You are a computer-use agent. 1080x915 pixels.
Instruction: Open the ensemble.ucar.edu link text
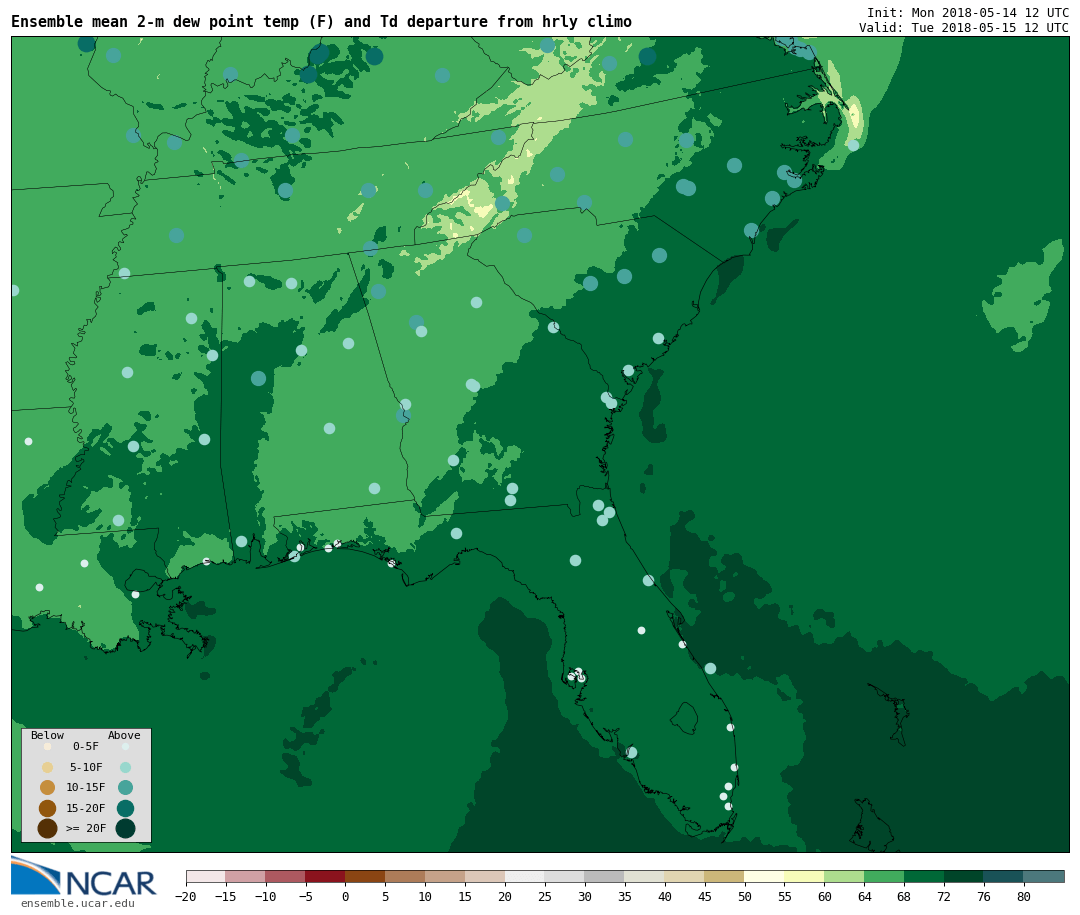[78, 903]
